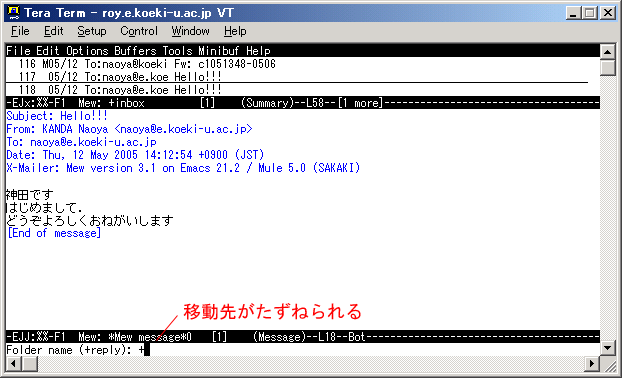622x378 pixels.
Task: Click vertical scrollbar down arrow
Action: pyautogui.click(x=607, y=348)
